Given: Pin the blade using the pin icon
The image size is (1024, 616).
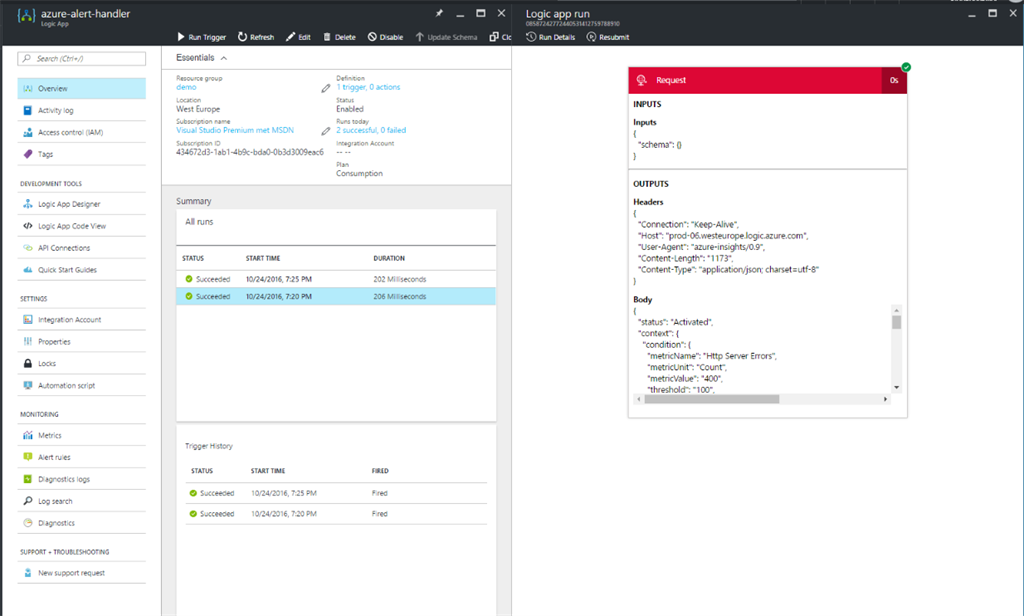Looking at the screenshot, I should (x=439, y=13).
